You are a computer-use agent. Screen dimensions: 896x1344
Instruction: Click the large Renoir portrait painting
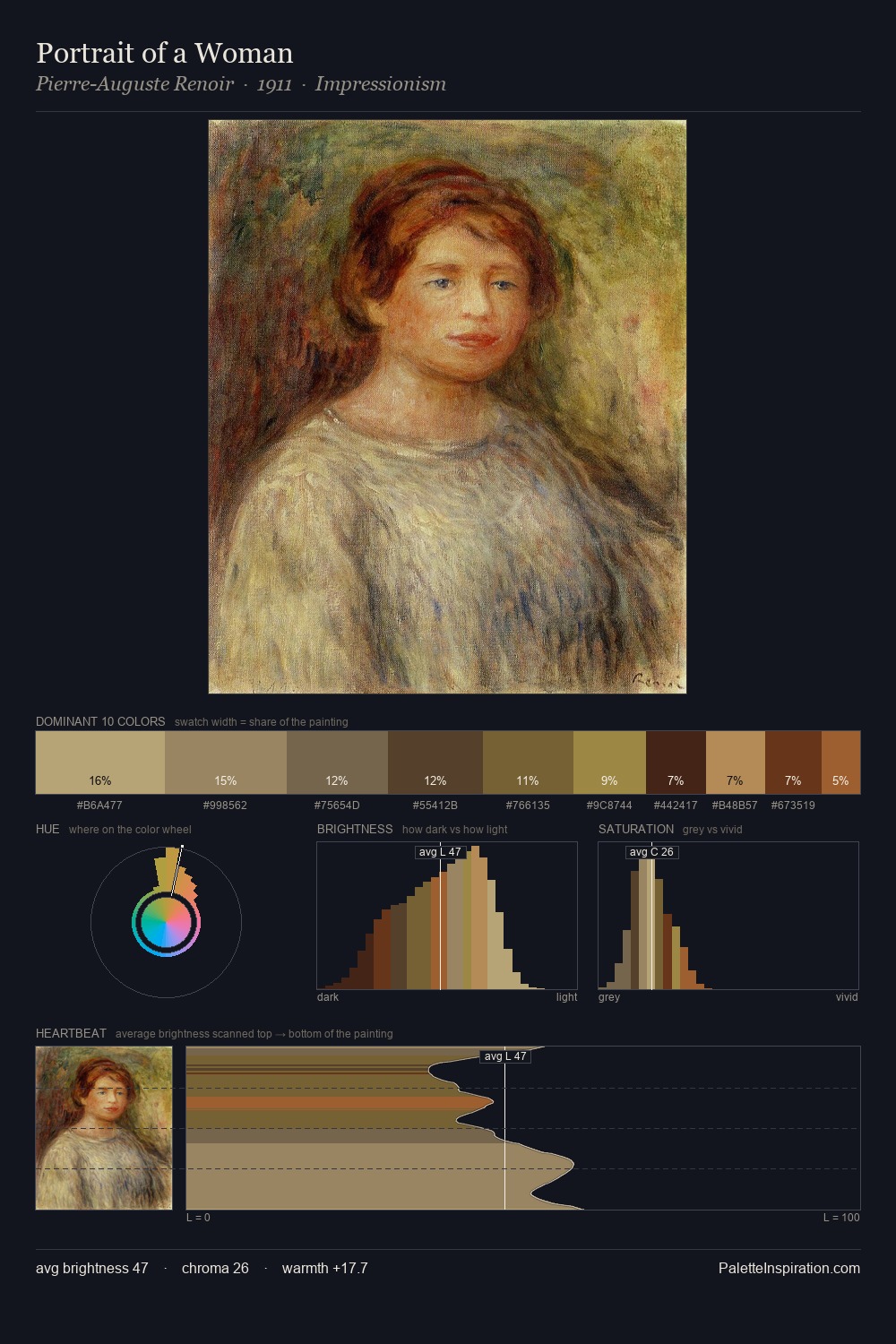coord(447,407)
